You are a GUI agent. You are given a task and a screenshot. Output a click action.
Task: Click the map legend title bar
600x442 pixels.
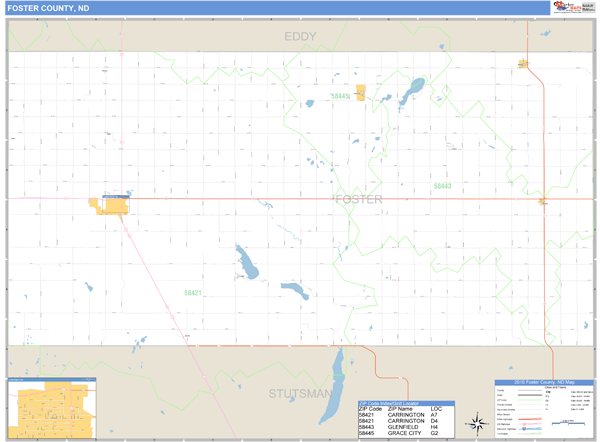[545, 382]
